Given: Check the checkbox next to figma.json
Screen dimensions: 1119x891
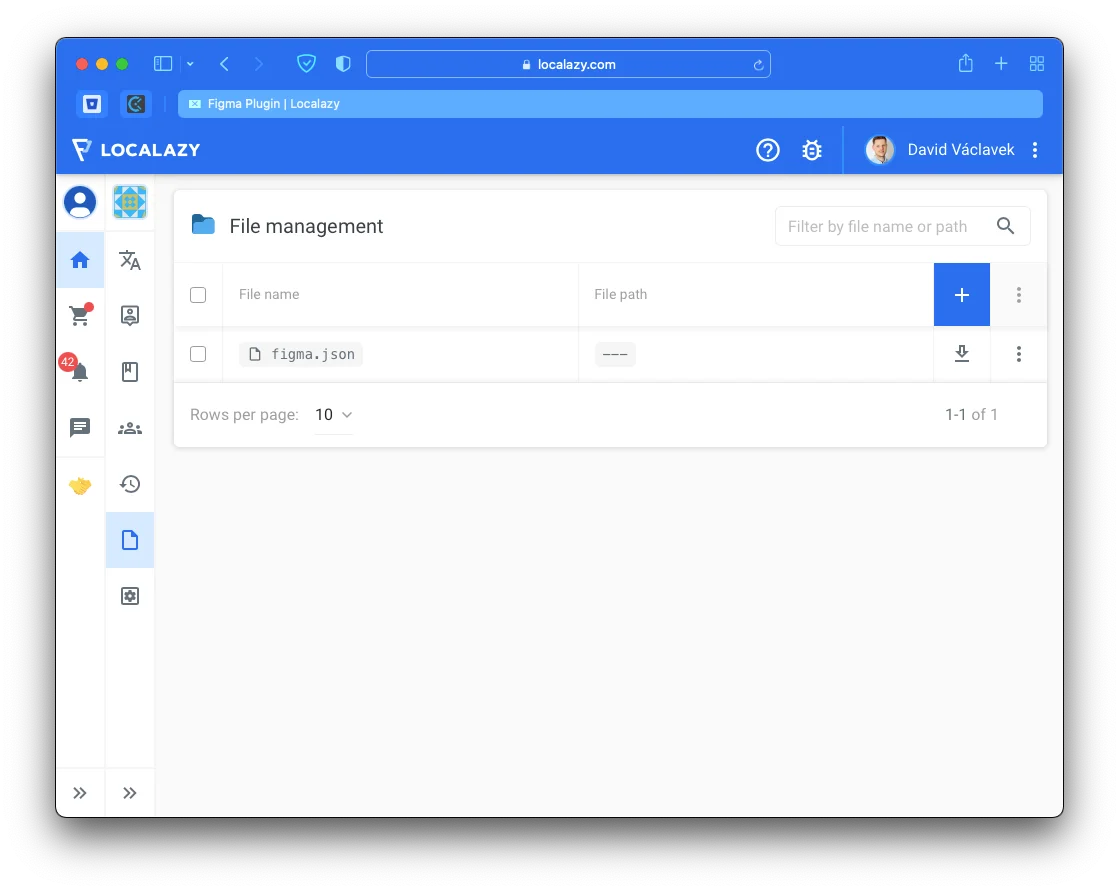Looking at the screenshot, I should tap(198, 354).
